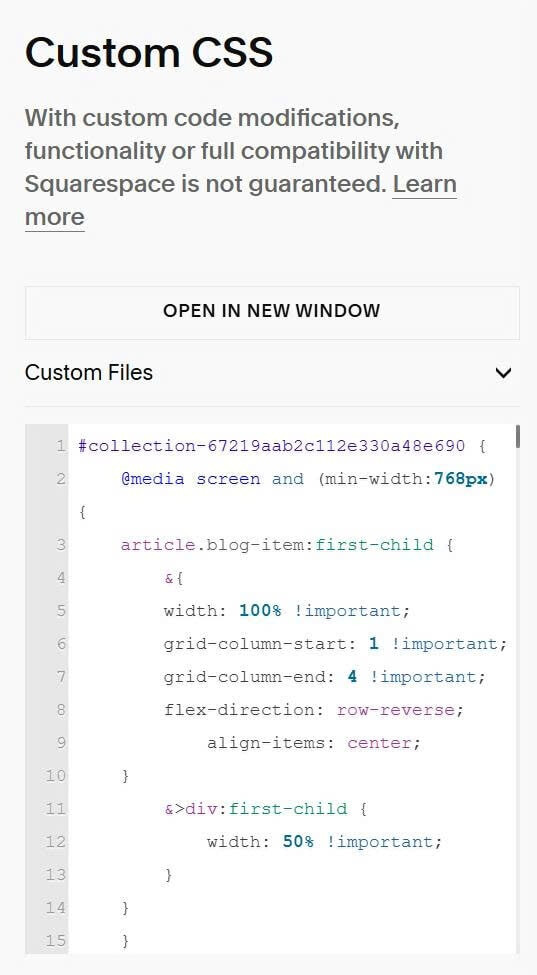Click the Custom CSS heading

(x=149, y=52)
